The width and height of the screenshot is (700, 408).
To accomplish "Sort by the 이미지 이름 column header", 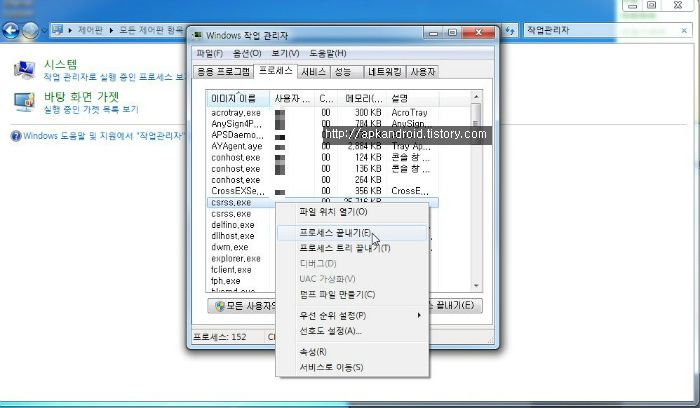I will (x=238, y=98).
